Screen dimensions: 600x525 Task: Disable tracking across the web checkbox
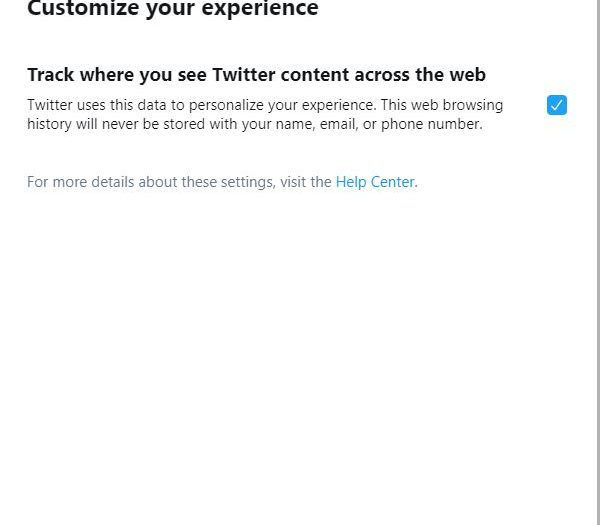coord(557,105)
